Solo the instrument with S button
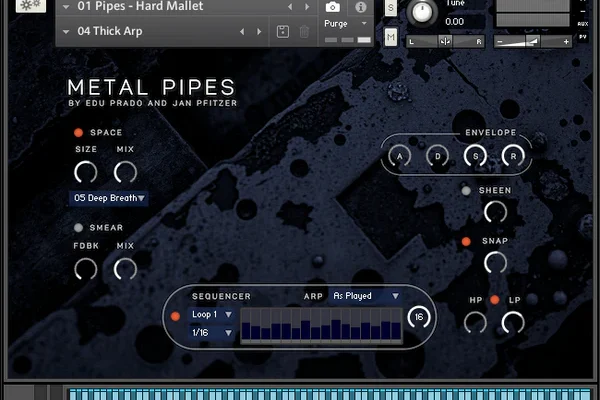 [390, 9]
